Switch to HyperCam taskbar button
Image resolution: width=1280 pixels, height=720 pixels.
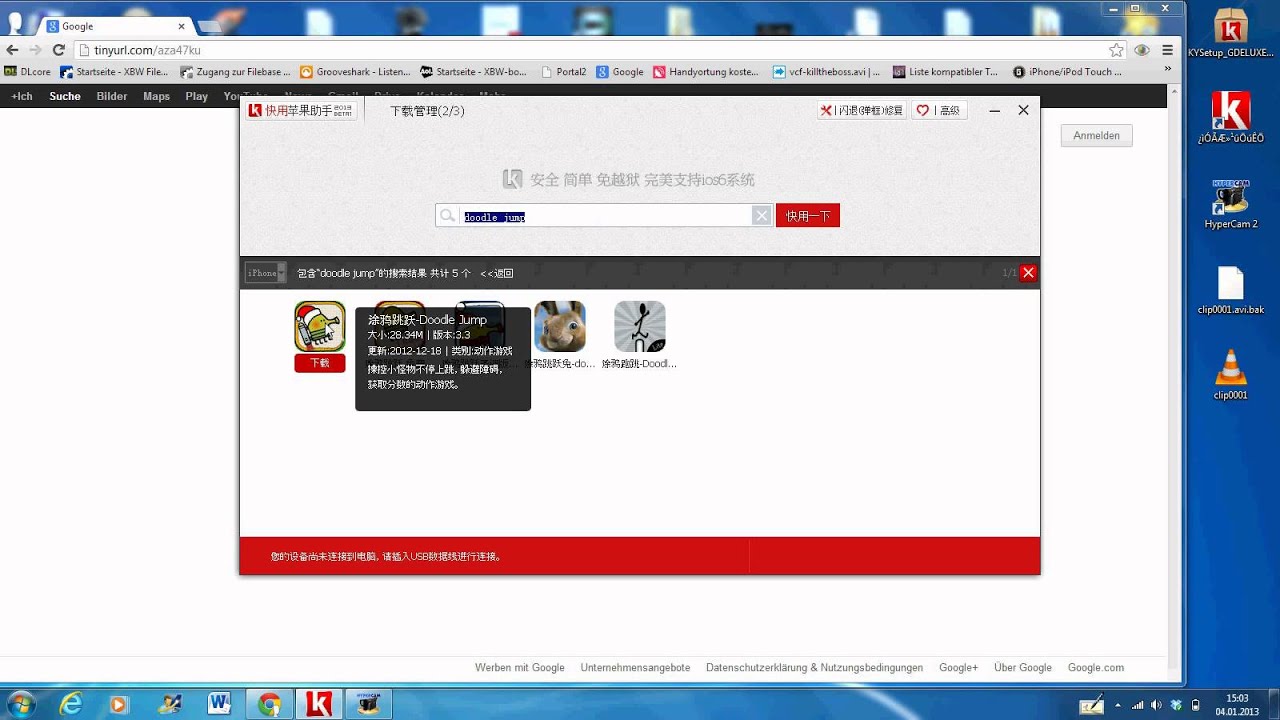369,704
